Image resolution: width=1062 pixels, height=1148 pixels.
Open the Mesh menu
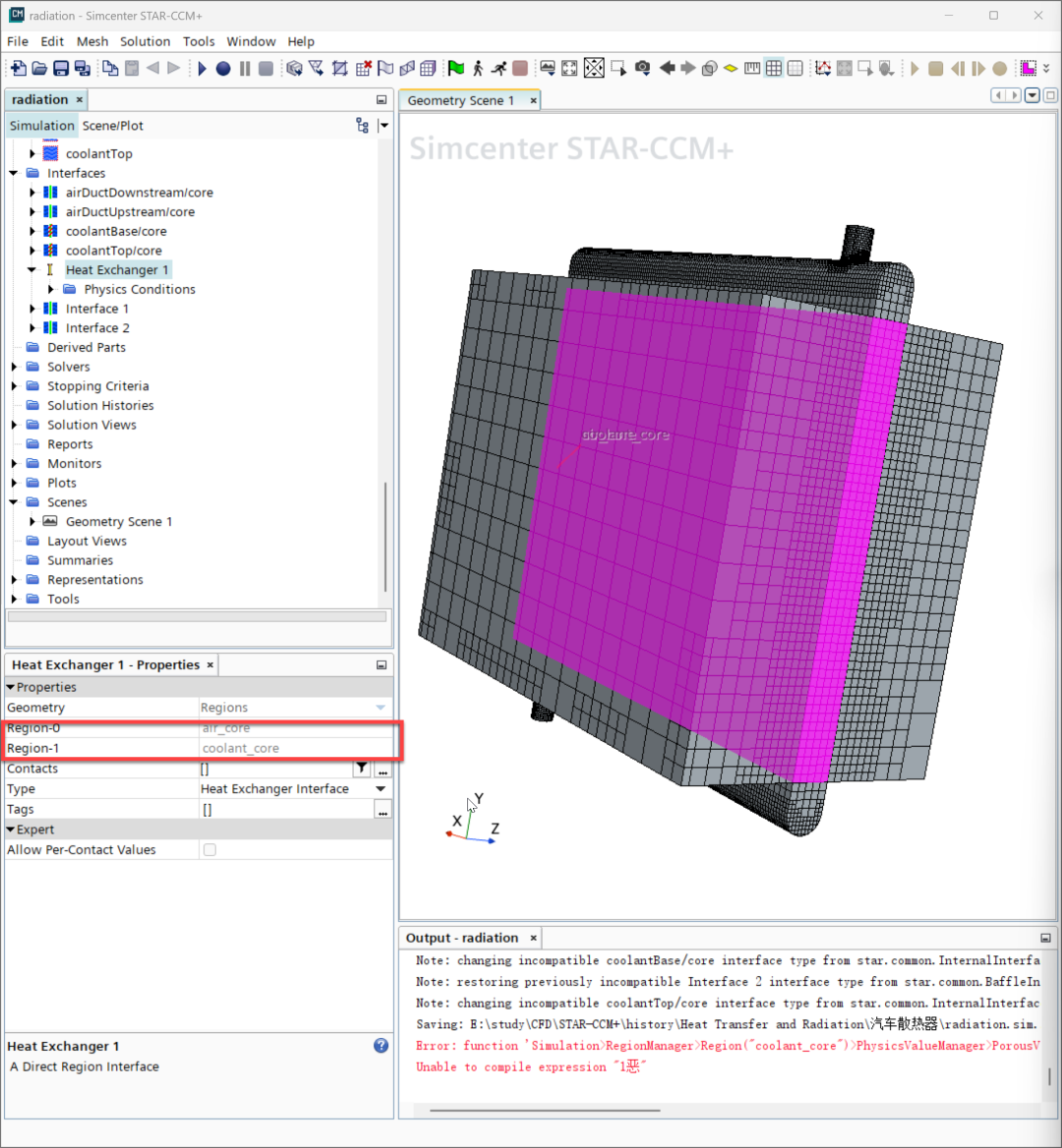[x=92, y=41]
